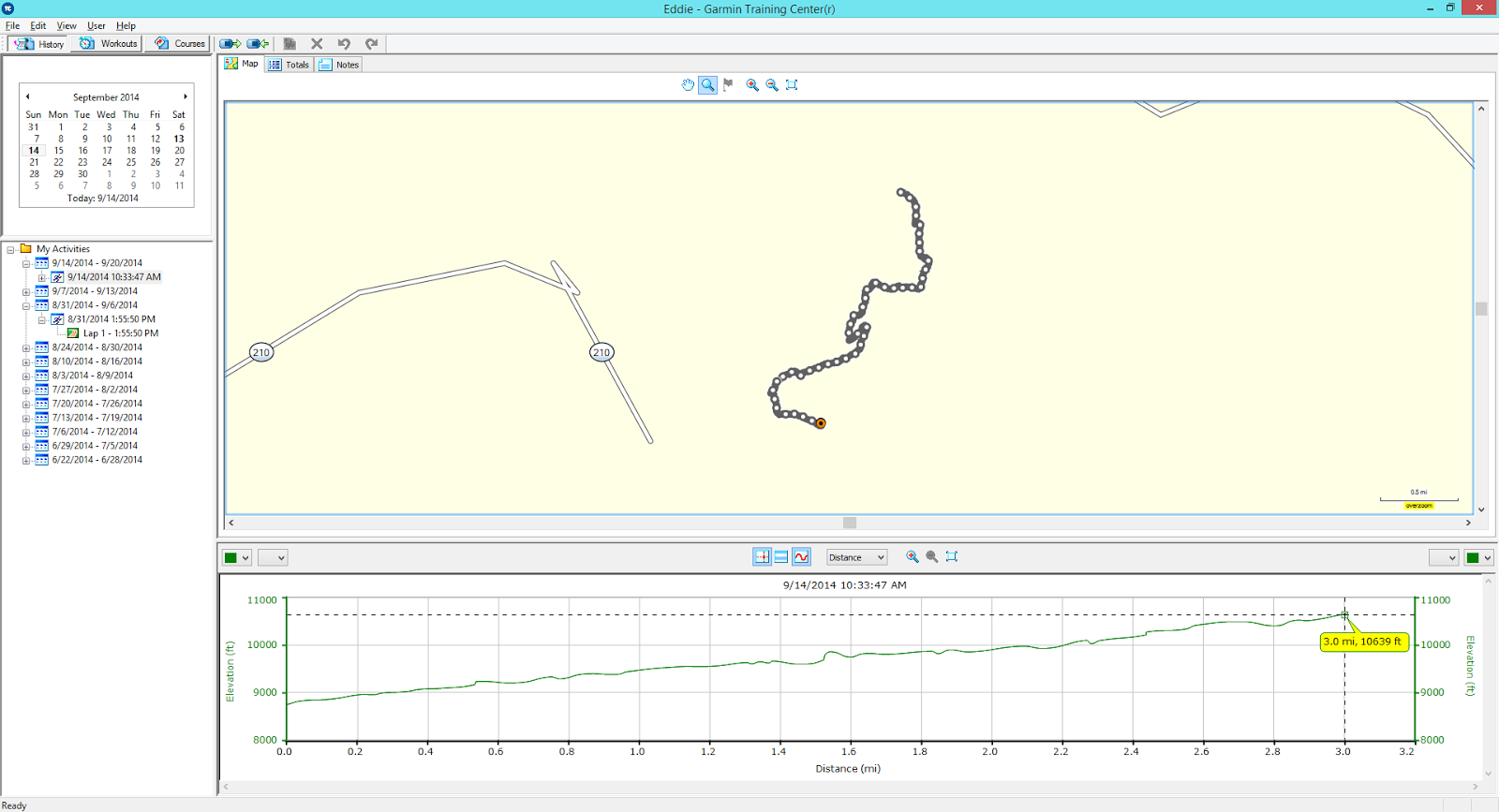Image resolution: width=1499 pixels, height=812 pixels.
Task: Collapse the My Activities tree root
Action: (10, 250)
